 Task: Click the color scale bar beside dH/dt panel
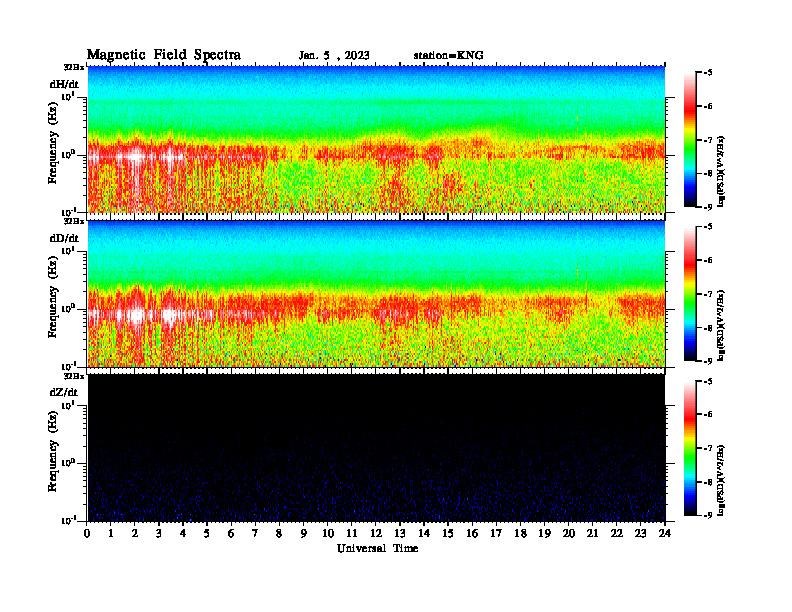point(689,139)
